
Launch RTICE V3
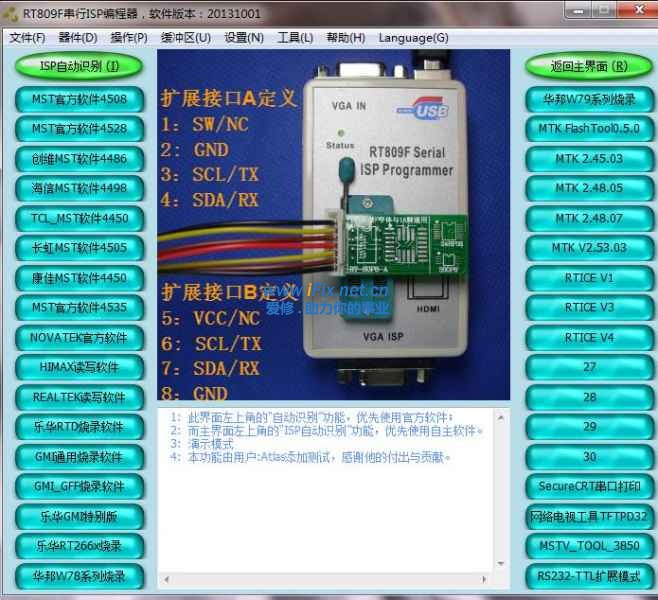pyautogui.click(x=589, y=308)
